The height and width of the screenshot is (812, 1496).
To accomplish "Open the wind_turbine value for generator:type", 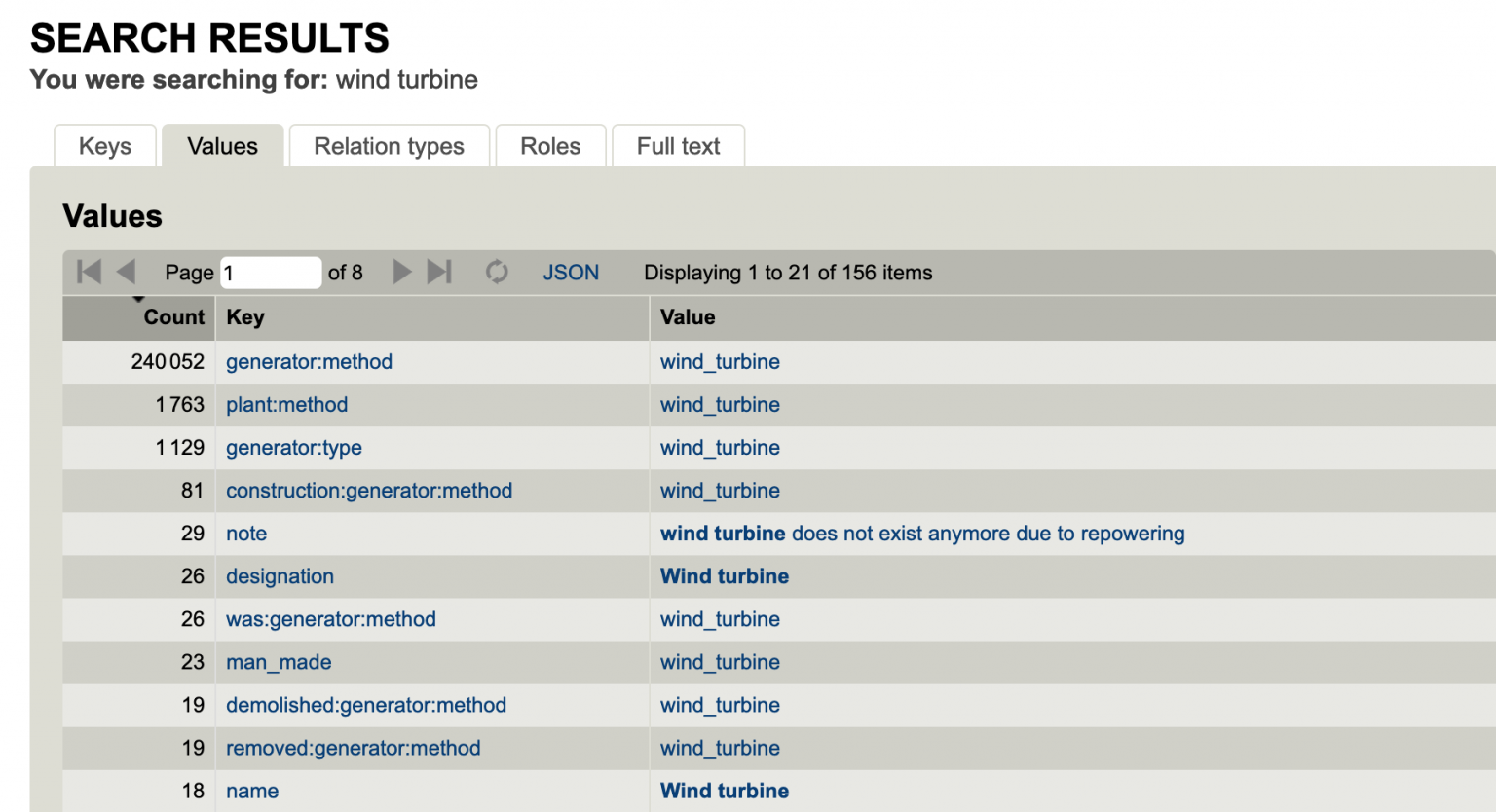I will pos(720,447).
